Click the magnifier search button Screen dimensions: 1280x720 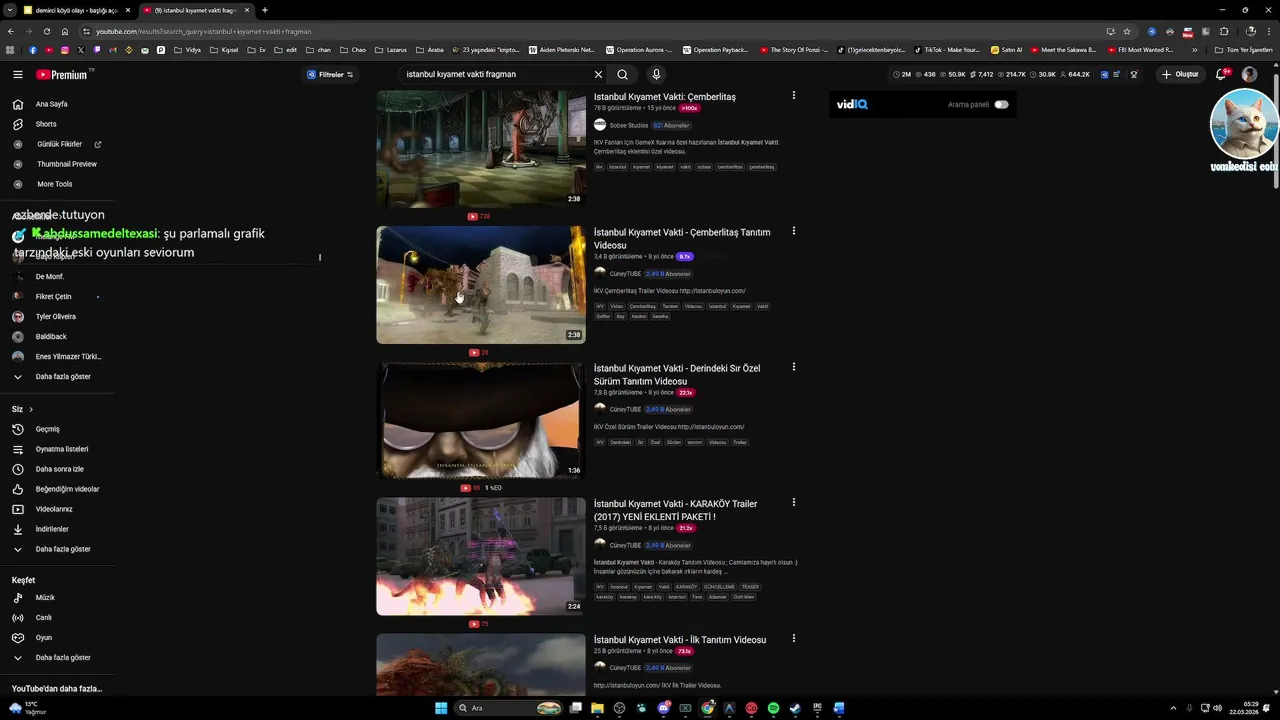pos(622,74)
